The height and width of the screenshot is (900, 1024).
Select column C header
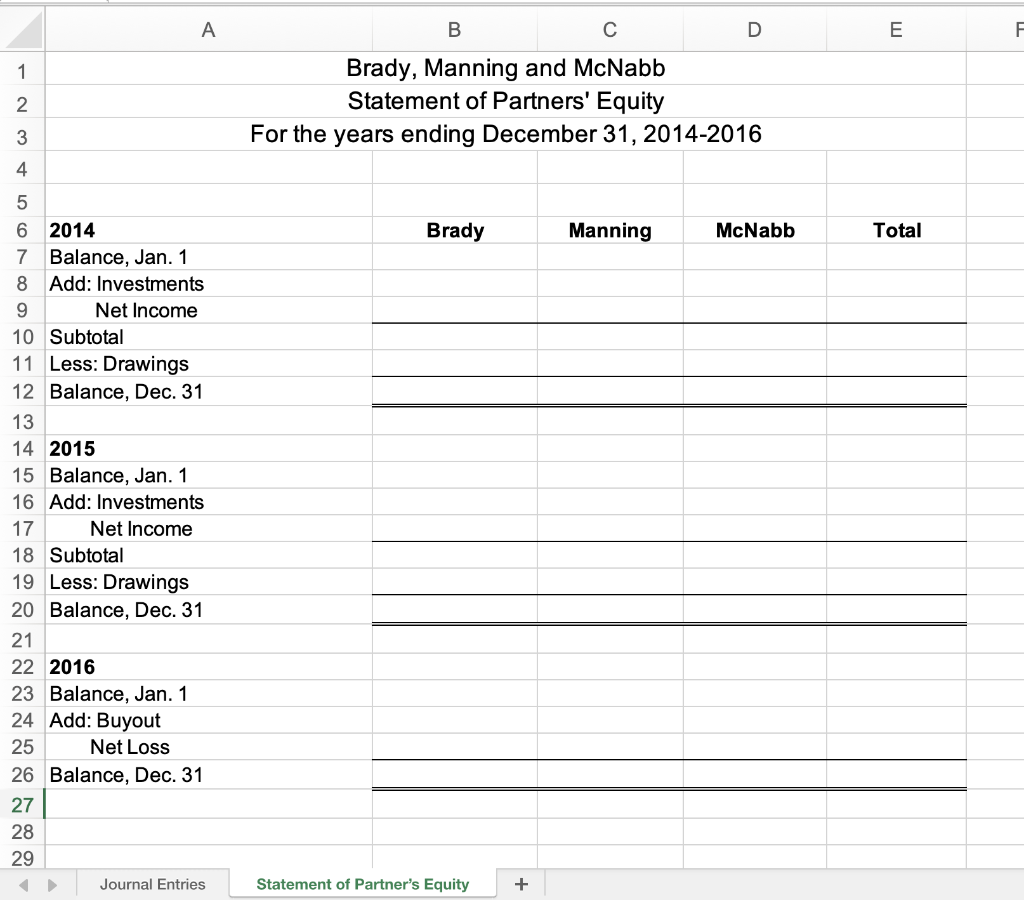(610, 29)
